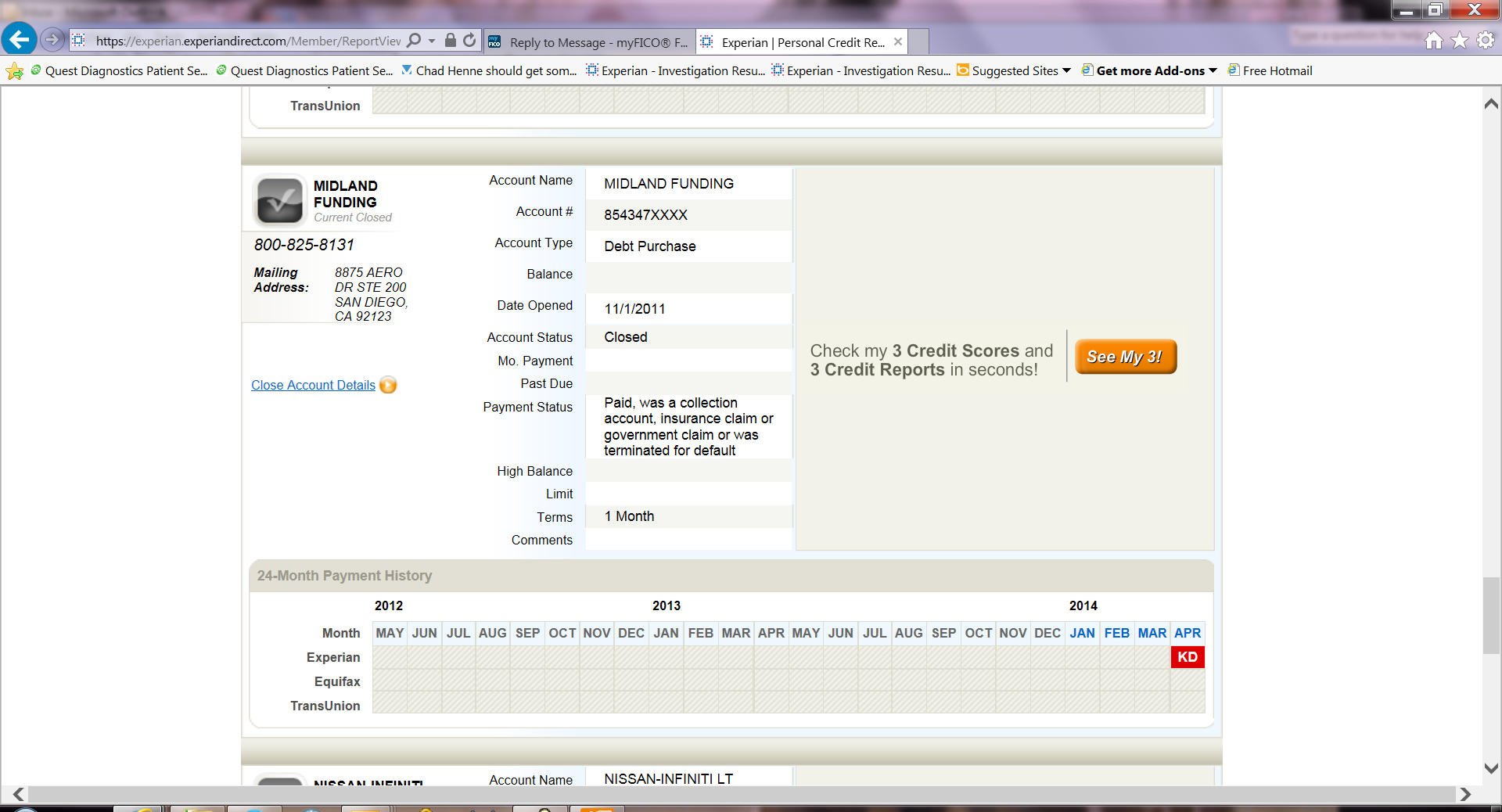Click the See My 3! button

(1126, 357)
